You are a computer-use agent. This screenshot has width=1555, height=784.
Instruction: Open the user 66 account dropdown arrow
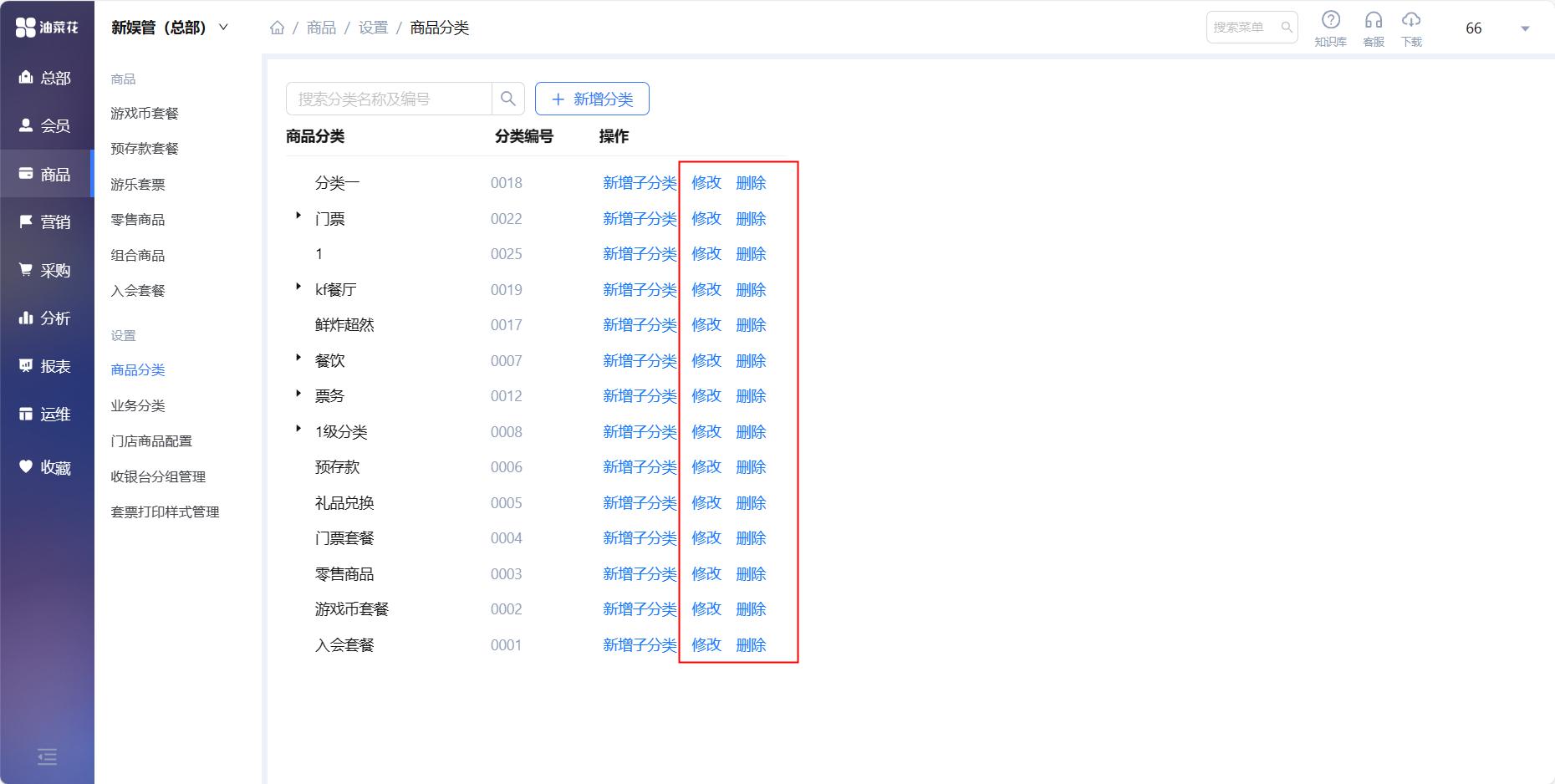pyautogui.click(x=1525, y=28)
